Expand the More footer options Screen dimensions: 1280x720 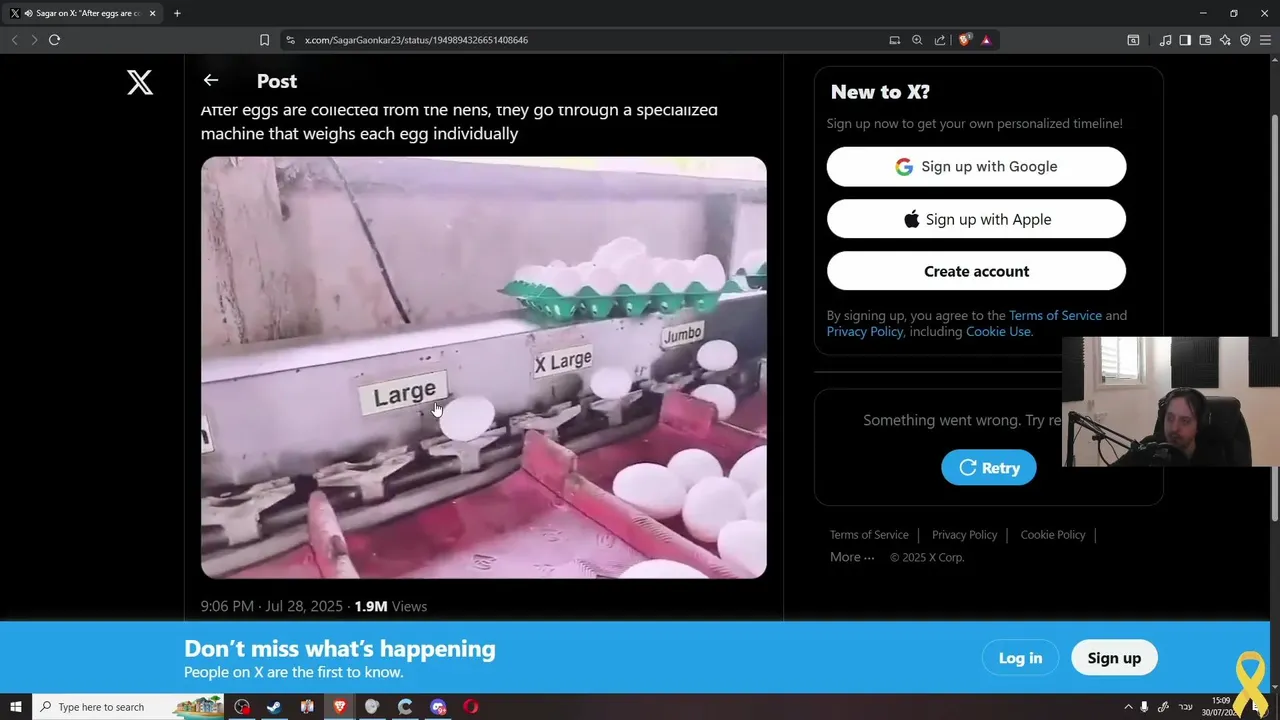pos(852,557)
